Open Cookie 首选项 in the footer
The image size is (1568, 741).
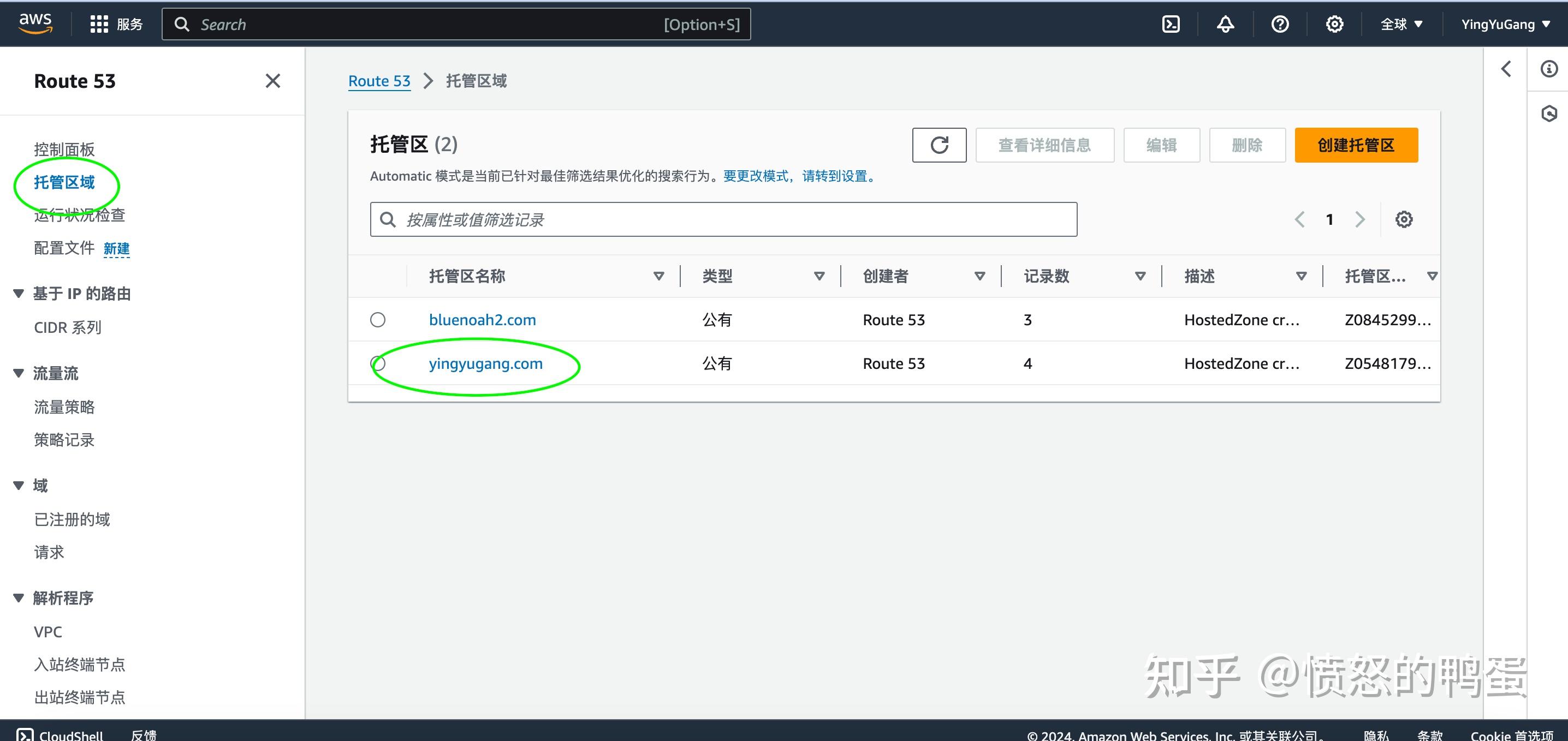tap(1512, 735)
